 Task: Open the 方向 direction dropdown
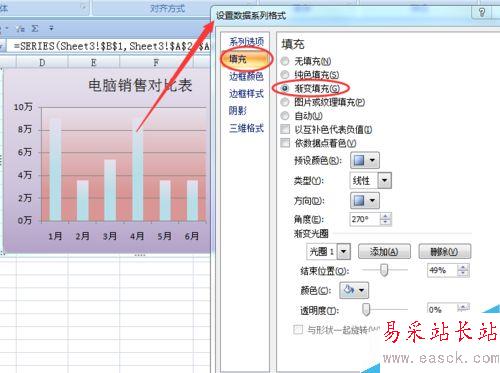point(365,201)
